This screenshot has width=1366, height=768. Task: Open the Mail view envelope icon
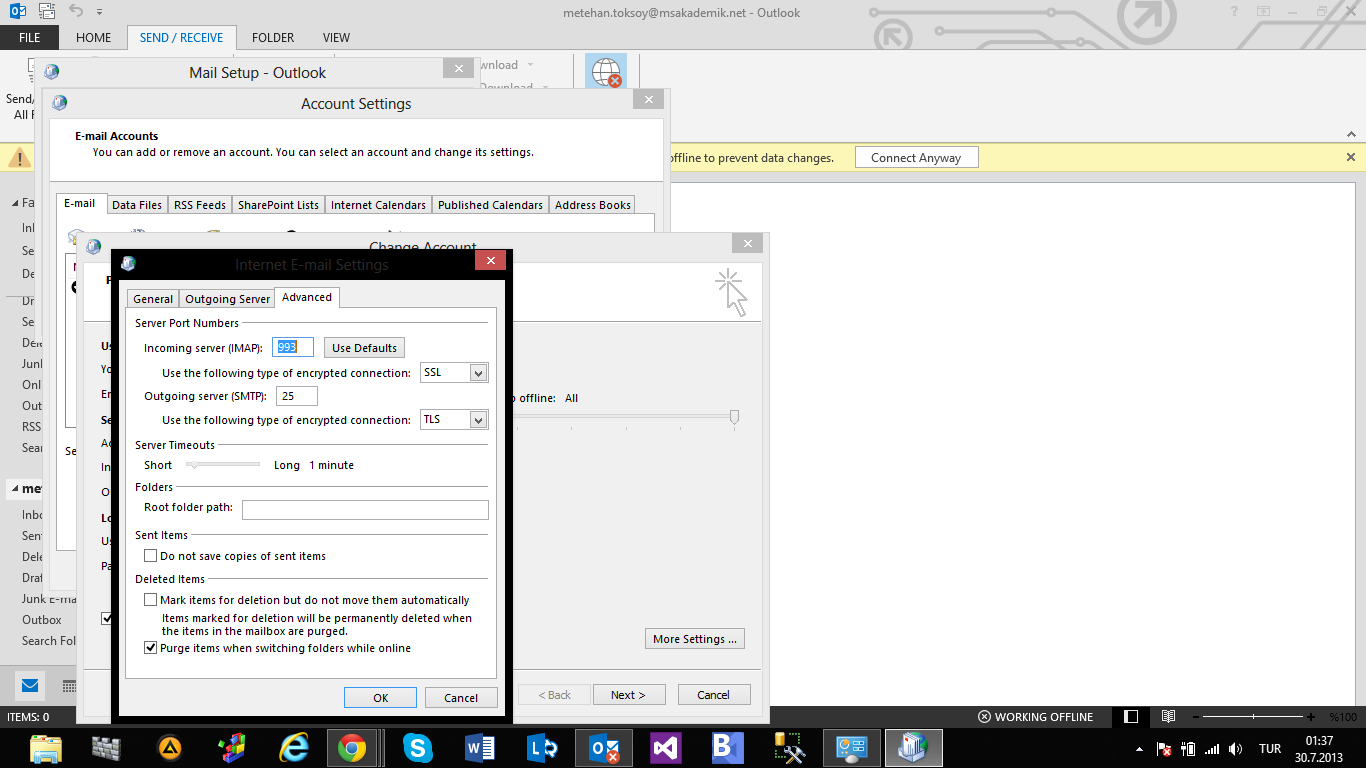click(x=30, y=686)
